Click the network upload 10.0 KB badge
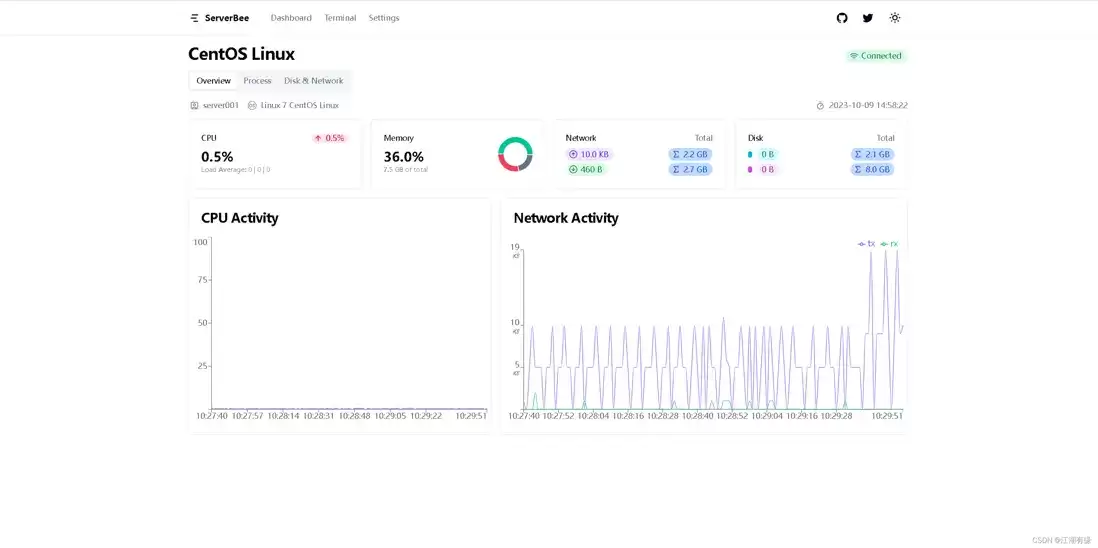The image size is (1098, 548). click(x=589, y=155)
